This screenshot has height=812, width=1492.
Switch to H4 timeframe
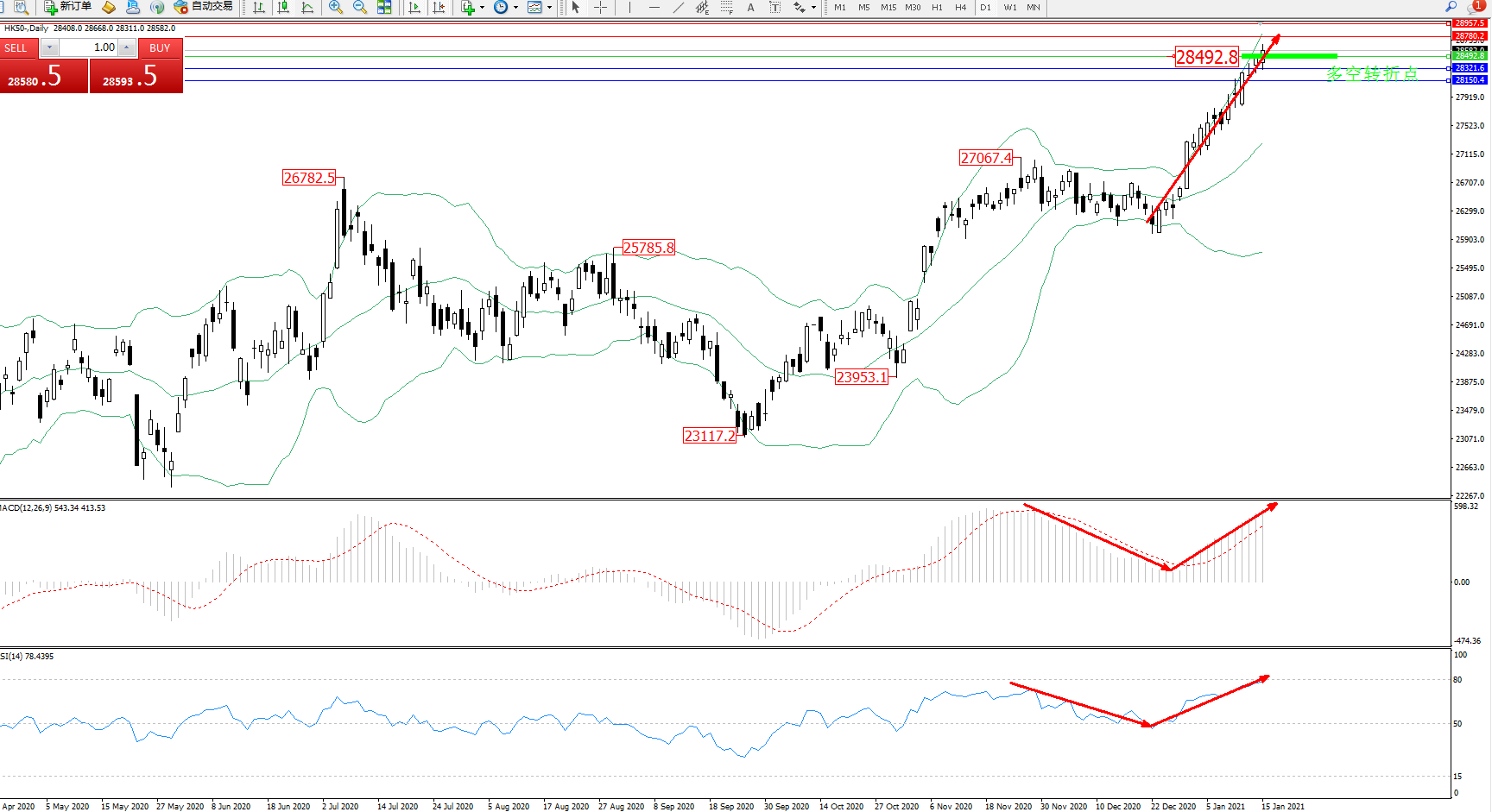(x=960, y=7)
